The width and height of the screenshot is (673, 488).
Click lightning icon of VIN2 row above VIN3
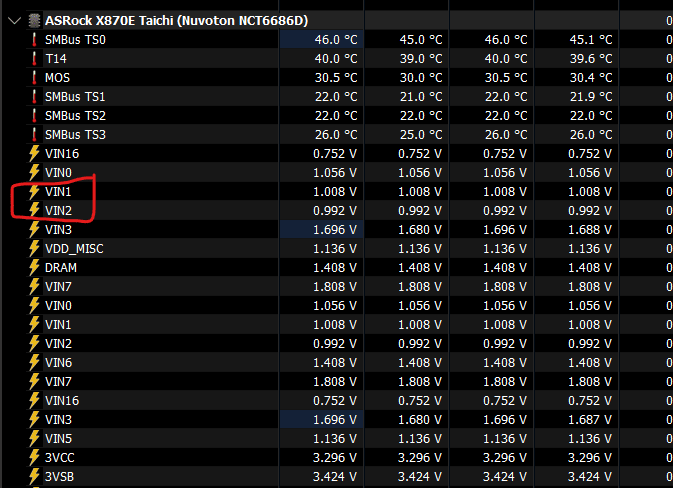(x=34, y=211)
